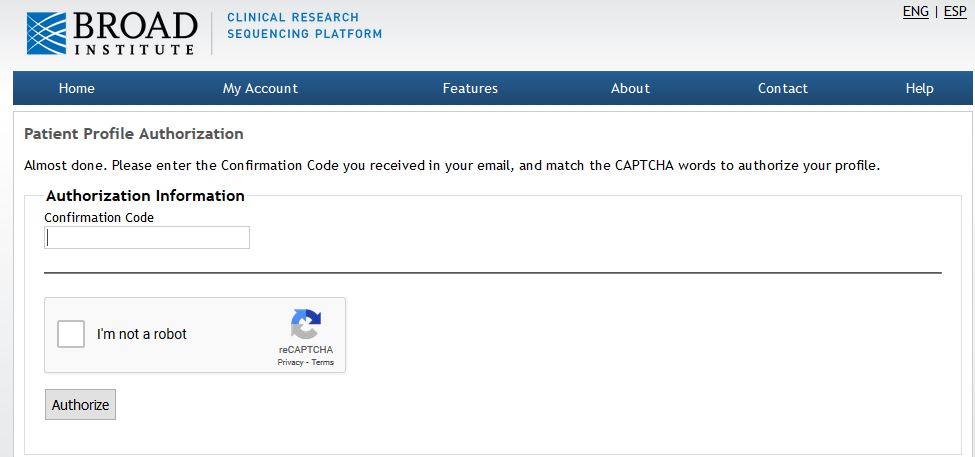
Task: Focus the Confirmation Code input field
Action: tap(147, 238)
